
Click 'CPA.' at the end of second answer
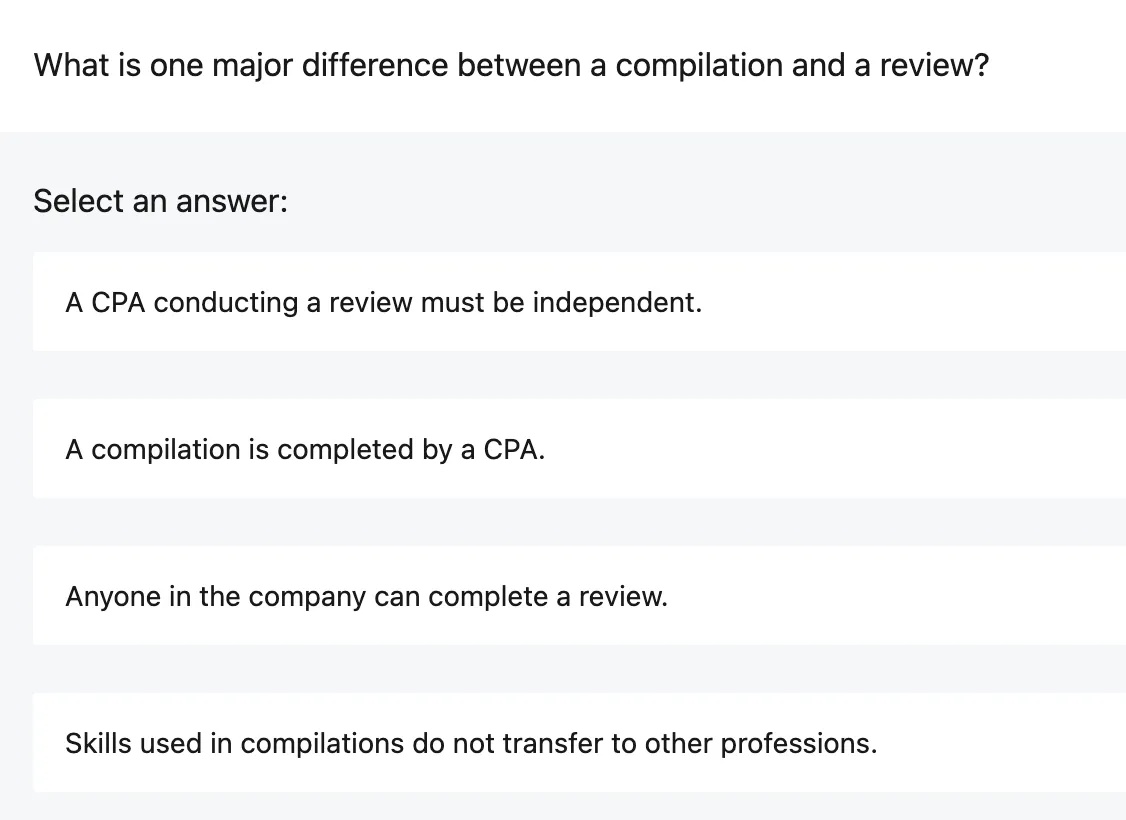click(x=514, y=449)
